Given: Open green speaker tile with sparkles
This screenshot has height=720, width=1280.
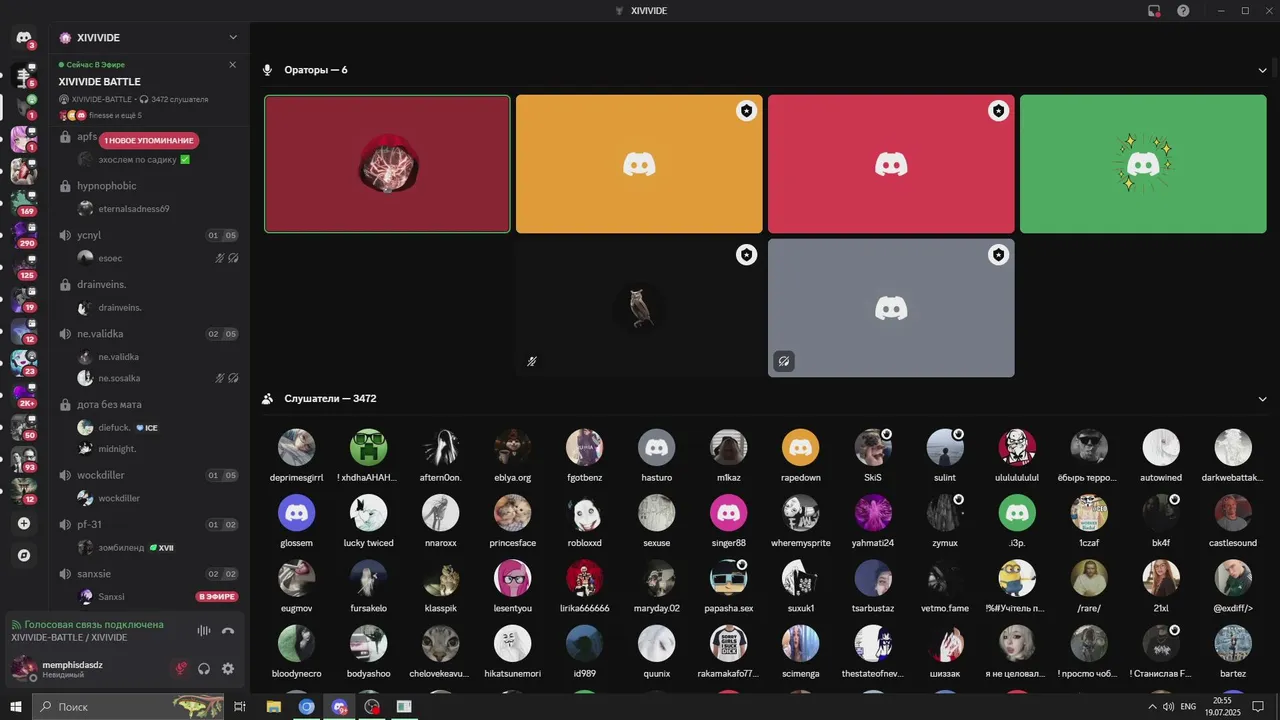Looking at the screenshot, I should pos(1143,164).
